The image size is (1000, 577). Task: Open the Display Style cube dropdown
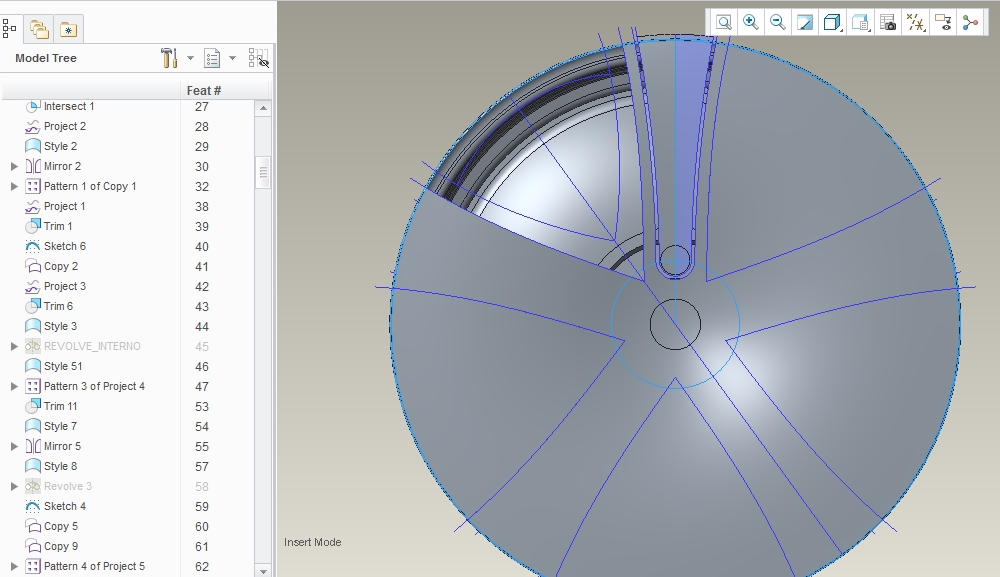click(832, 23)
